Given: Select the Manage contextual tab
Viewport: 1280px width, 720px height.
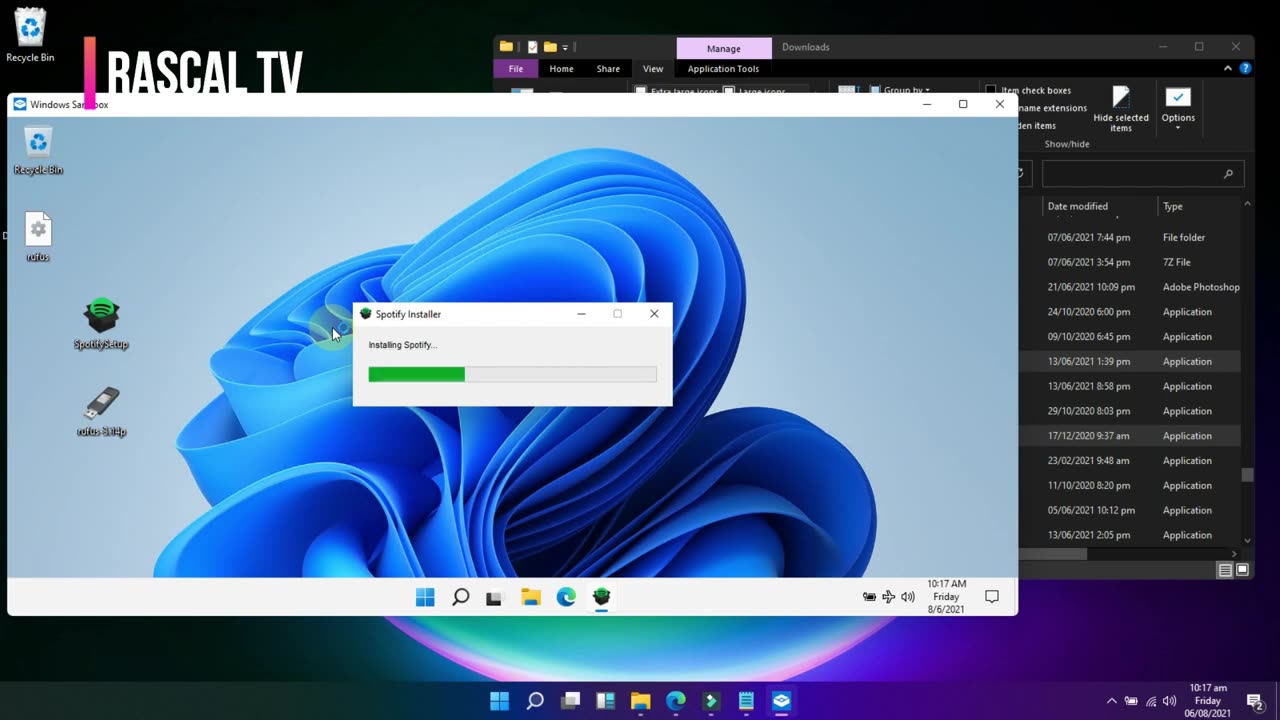Looking at the screenshot, I should [724, 48].
